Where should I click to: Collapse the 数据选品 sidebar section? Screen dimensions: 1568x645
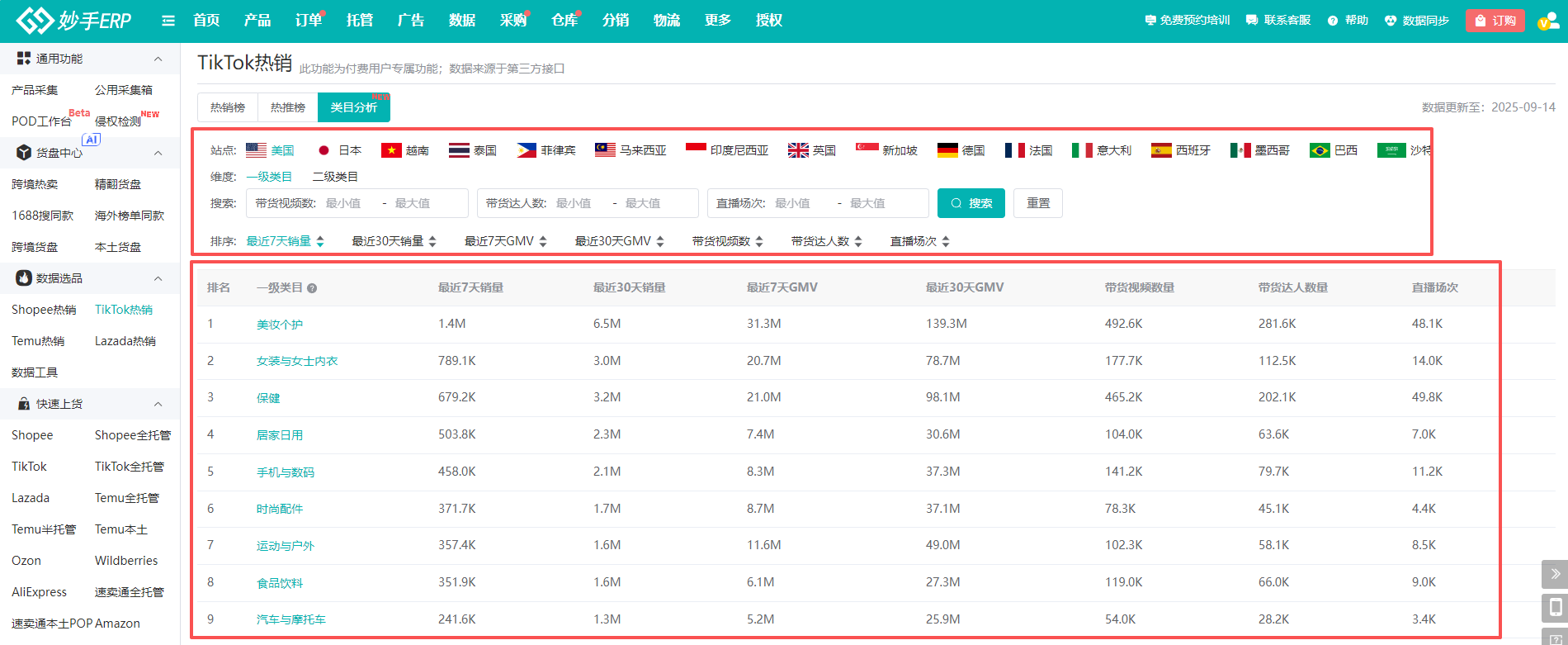pyautogui.click(x=158, y=278)
